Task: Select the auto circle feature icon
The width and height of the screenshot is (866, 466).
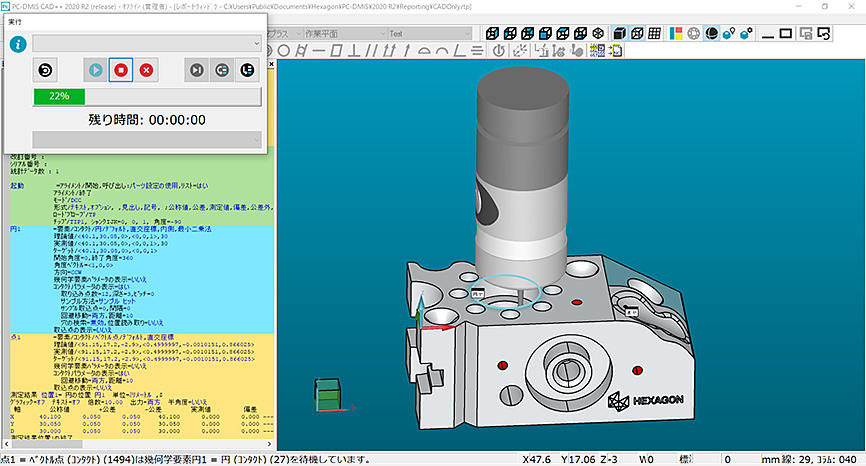Action: 284,51
